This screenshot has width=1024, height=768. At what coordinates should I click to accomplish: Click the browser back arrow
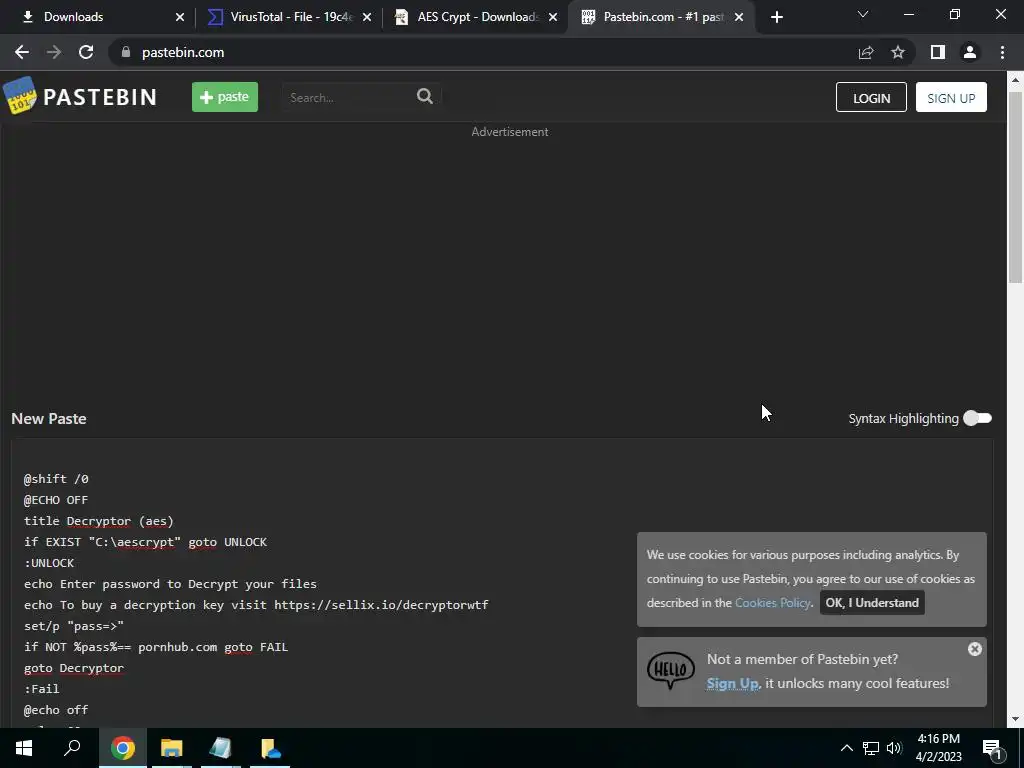tap(22, 52)
